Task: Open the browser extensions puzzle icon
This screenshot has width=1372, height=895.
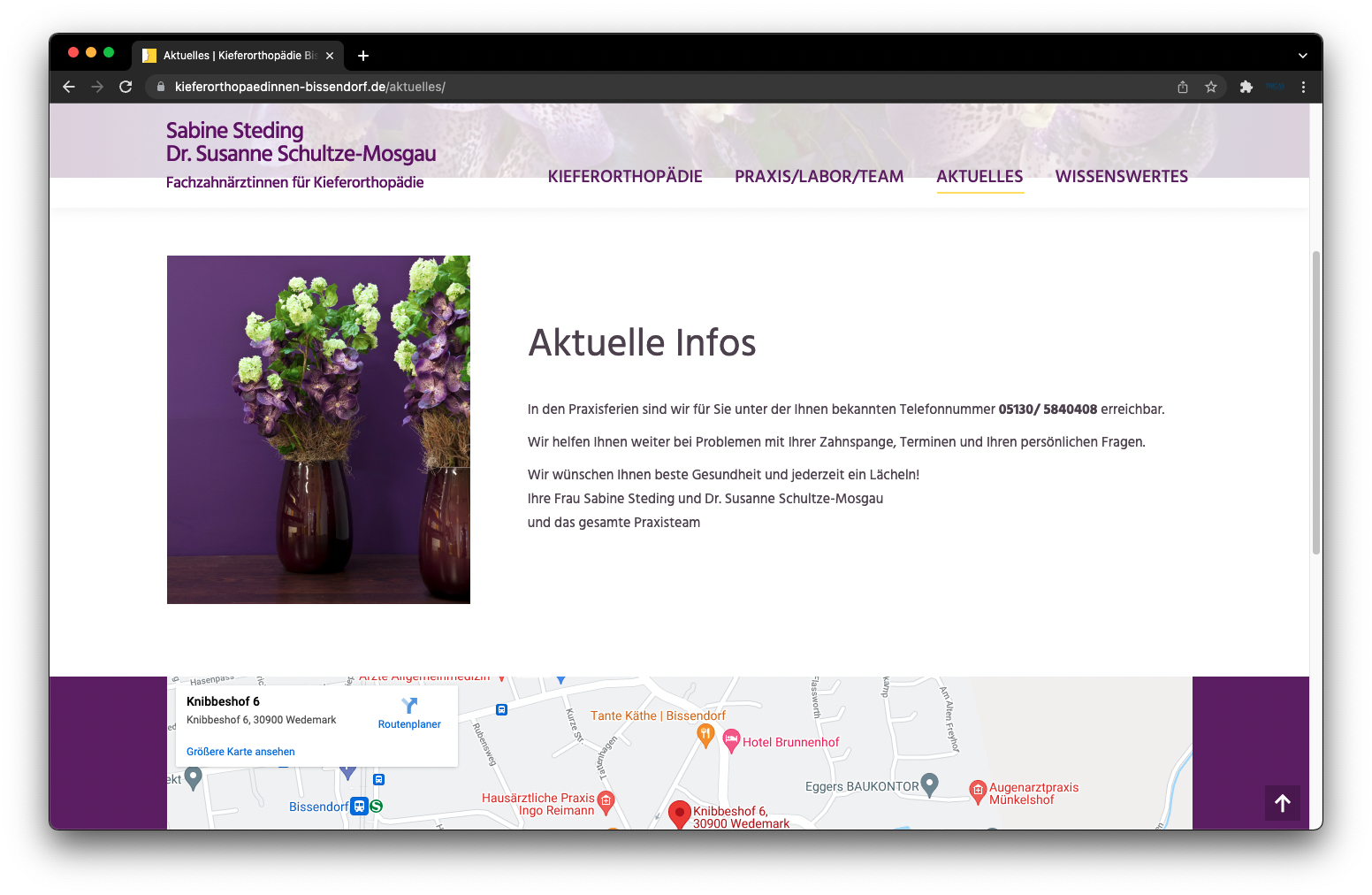Action: point(1246,87)
